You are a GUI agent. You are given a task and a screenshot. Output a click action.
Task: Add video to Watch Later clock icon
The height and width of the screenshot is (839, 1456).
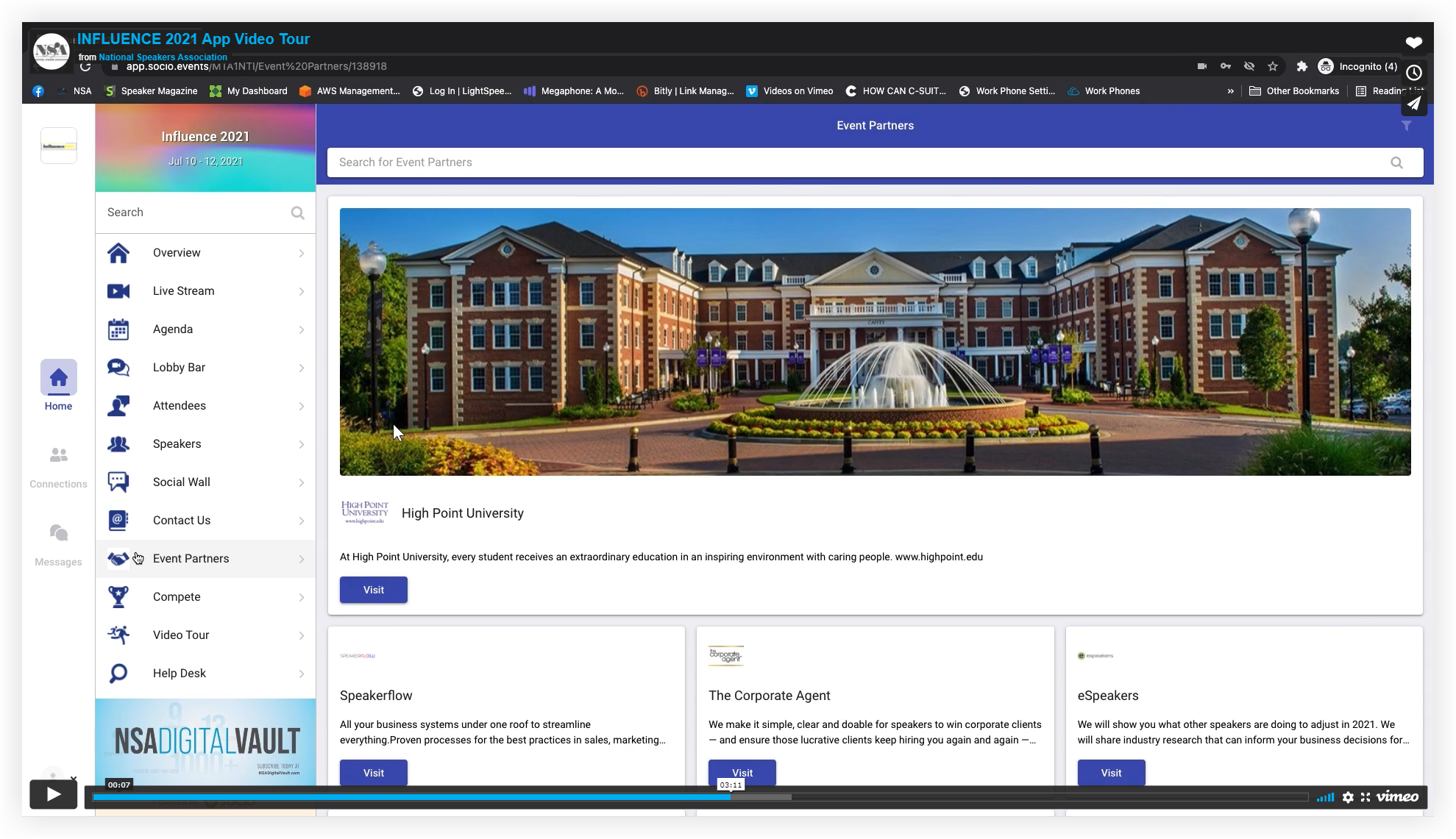(1414, 72)
